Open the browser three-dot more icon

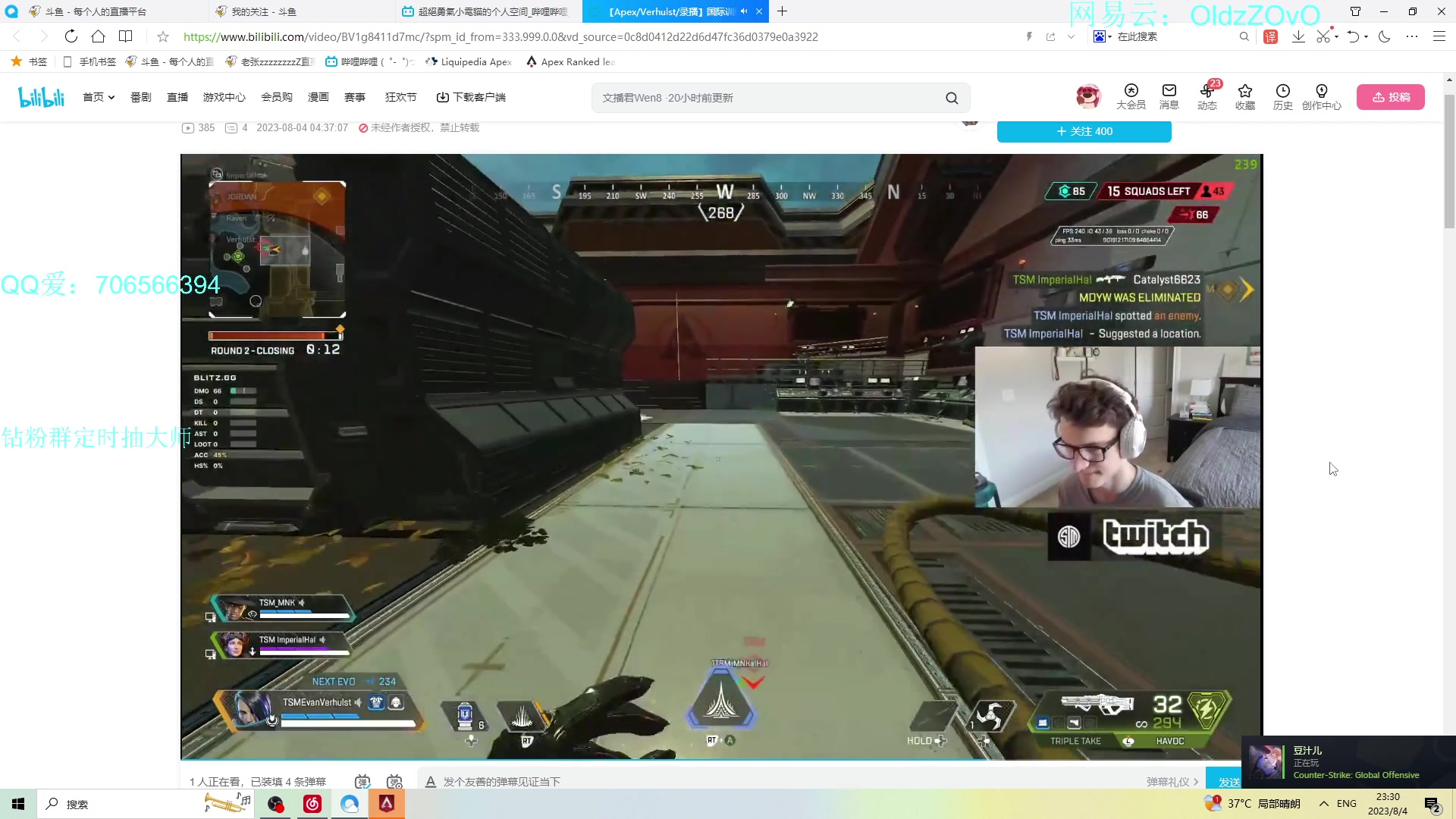click(x=1411, y=36)
